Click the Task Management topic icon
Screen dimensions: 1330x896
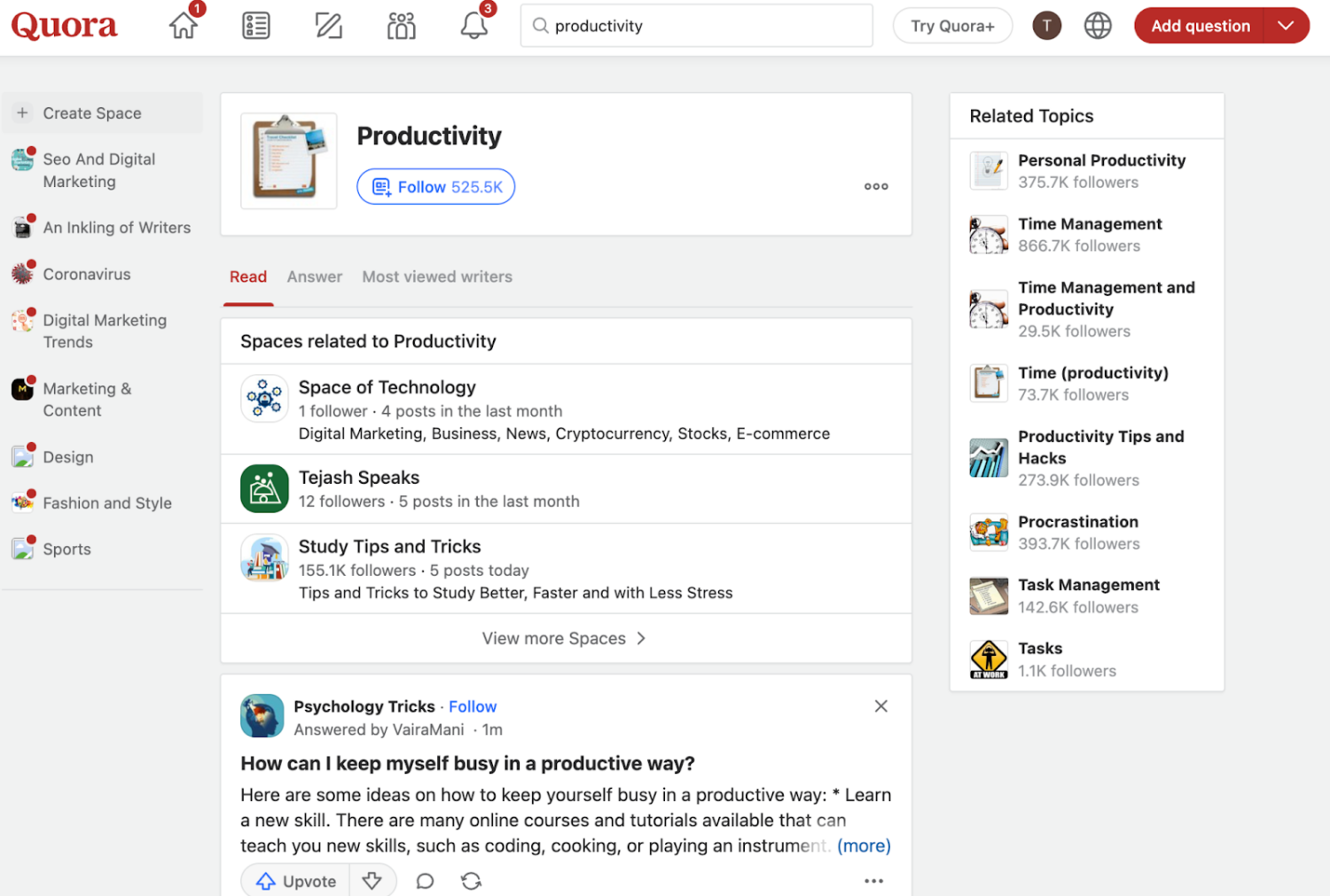coord(989,596)
